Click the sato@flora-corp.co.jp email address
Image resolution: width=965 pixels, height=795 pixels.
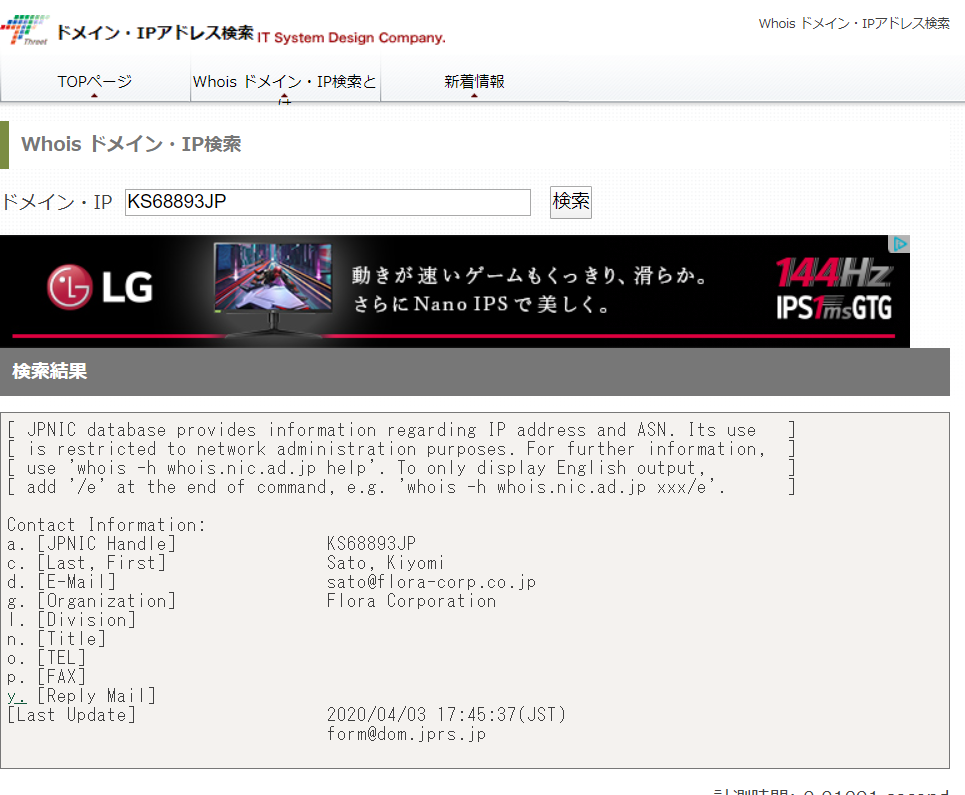click(431, 582)
